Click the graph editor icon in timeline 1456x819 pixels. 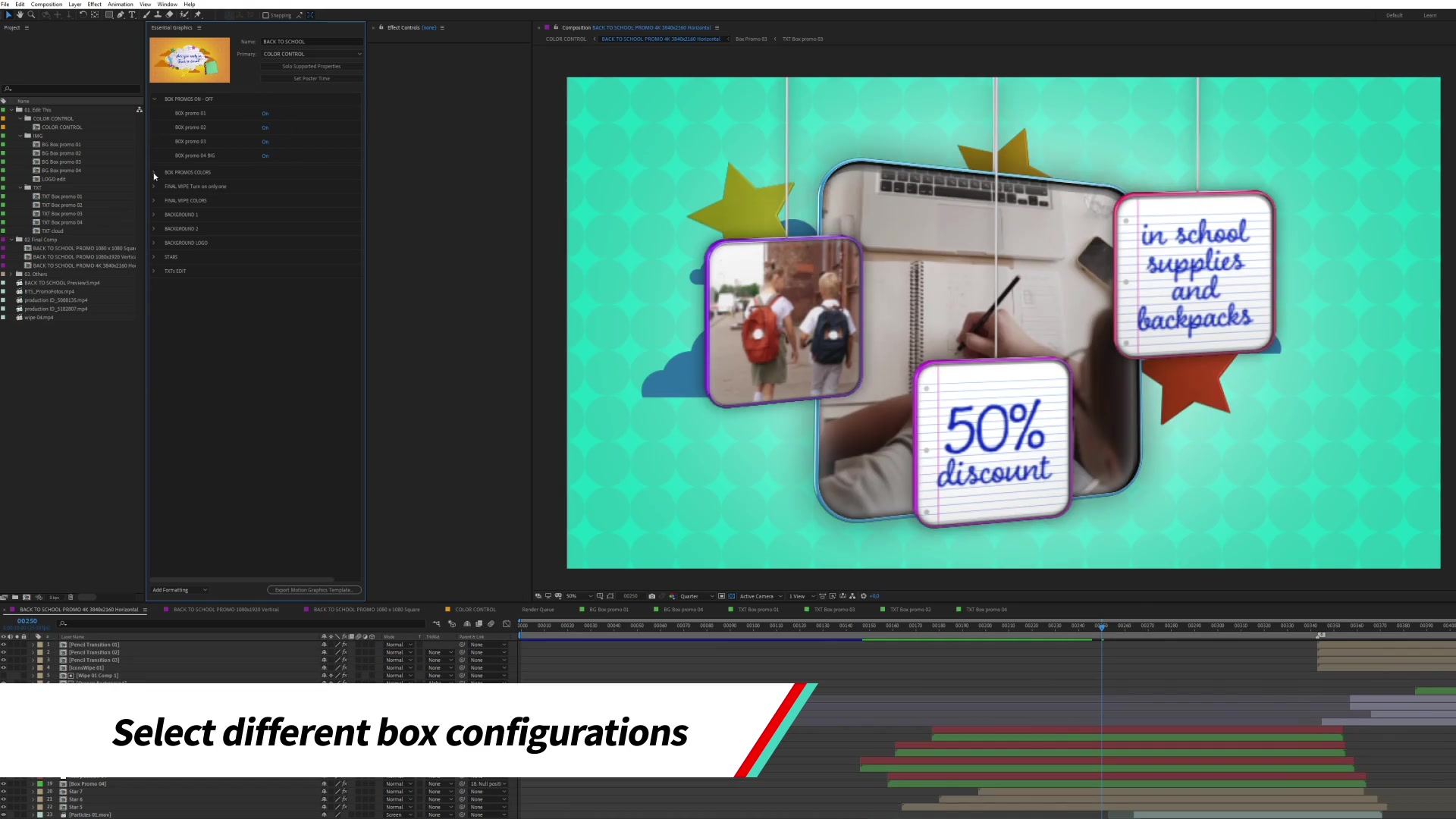[507, 624]
